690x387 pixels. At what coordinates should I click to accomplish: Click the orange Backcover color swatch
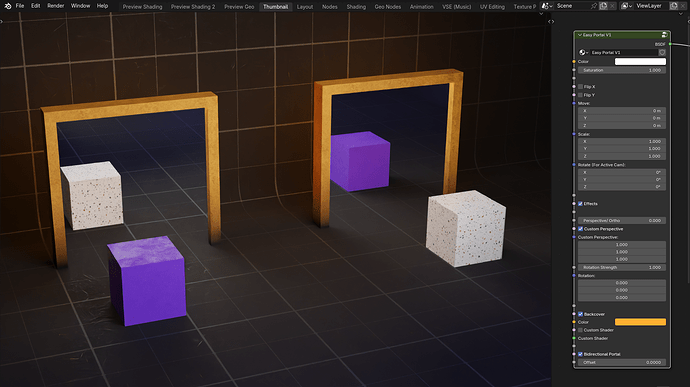640,322
